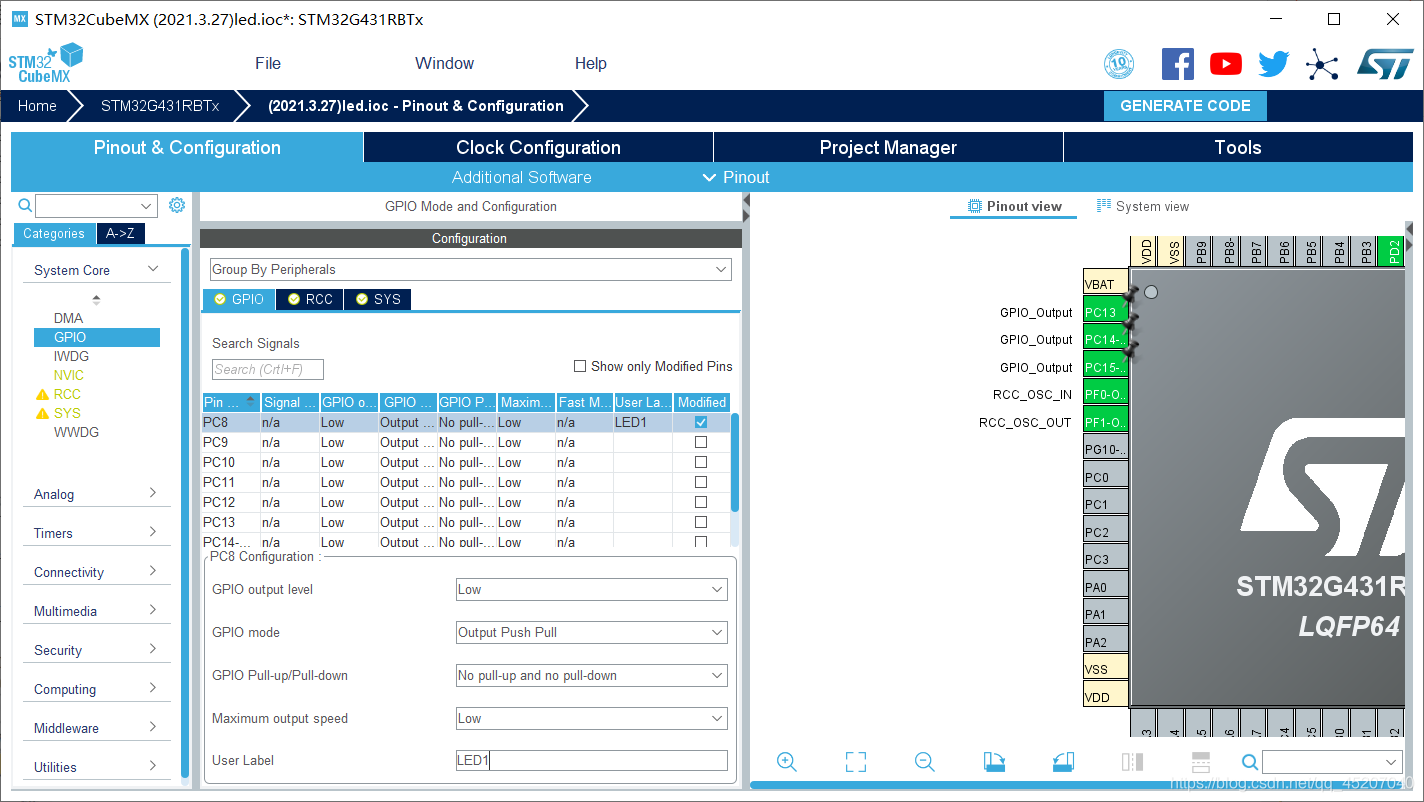Viewport: 1424px width, 802px height.
Task: Click the GPIO table vertical scrollbar
Action: 735,462
